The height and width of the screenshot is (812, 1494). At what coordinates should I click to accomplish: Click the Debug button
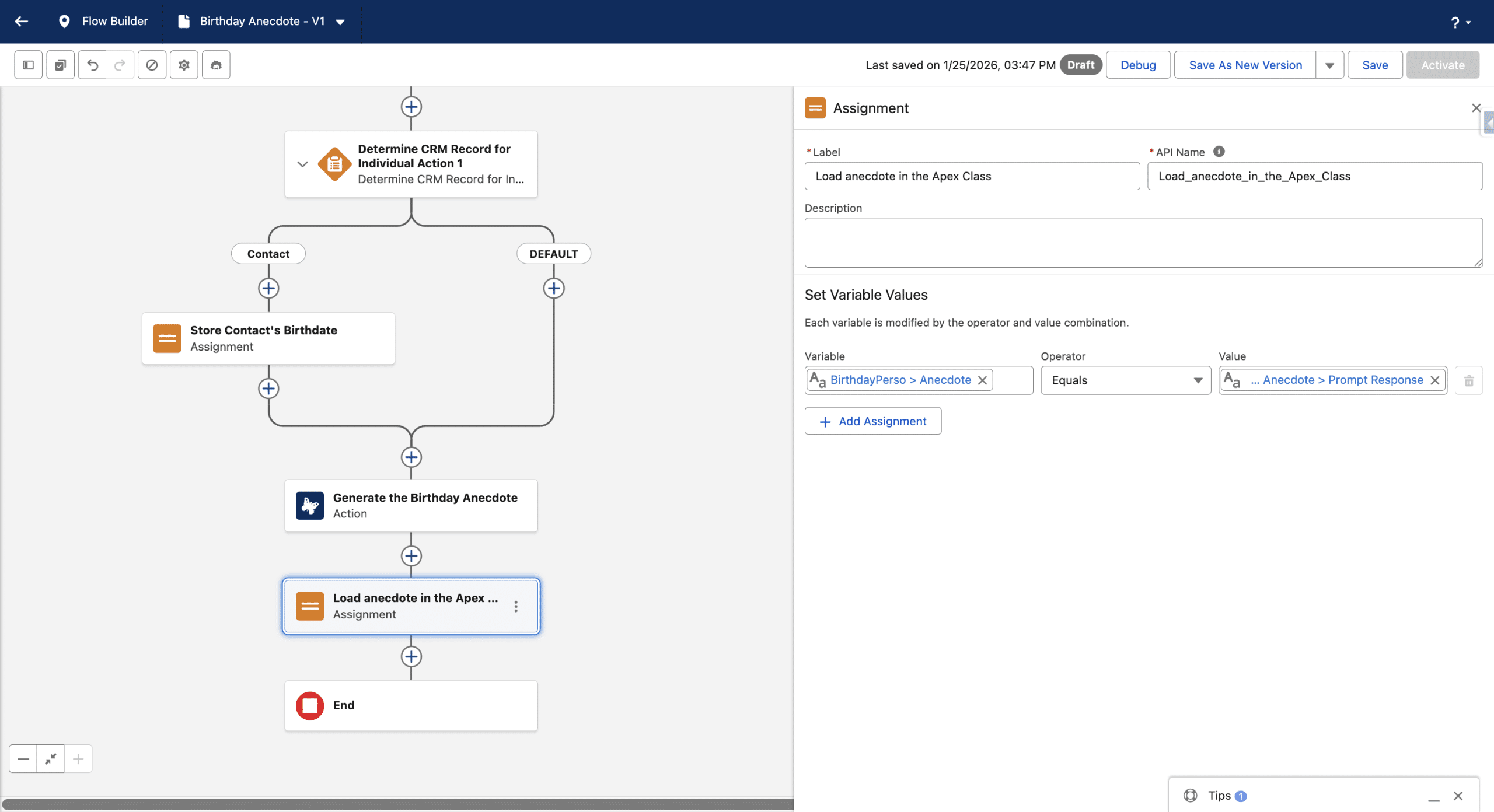click(x=1137, y=65)
